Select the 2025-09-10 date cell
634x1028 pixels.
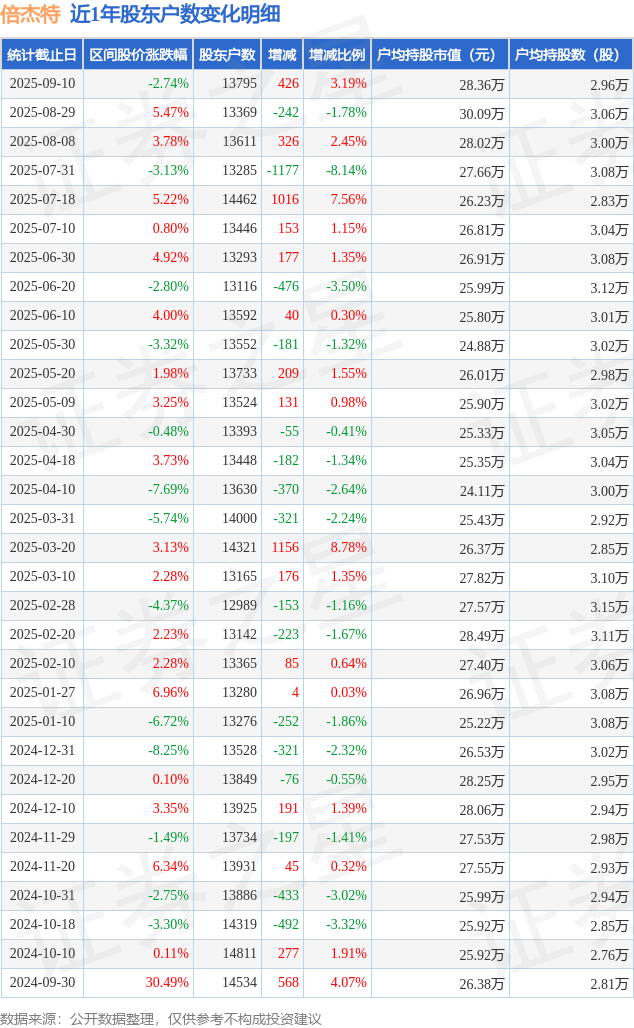[43, 84]
